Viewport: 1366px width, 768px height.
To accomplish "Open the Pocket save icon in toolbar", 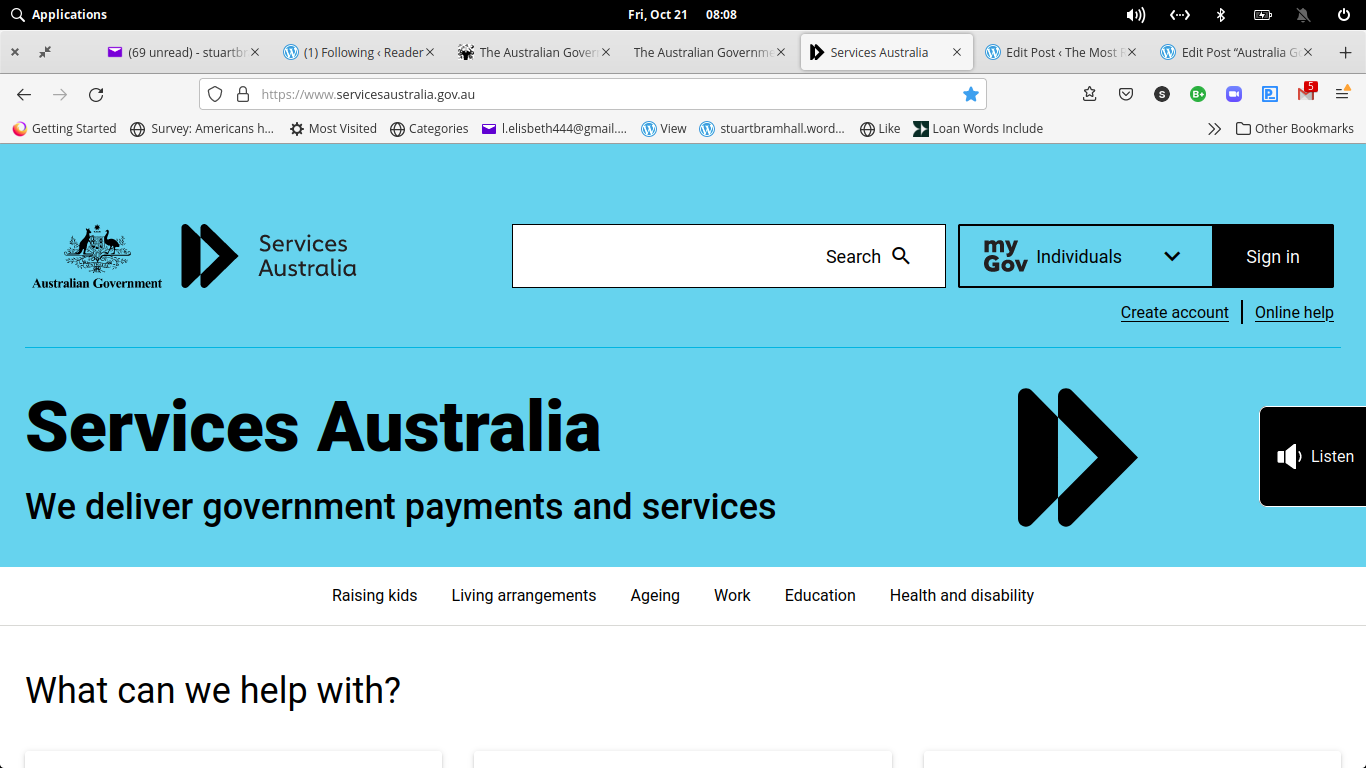I will (1126, 94).
